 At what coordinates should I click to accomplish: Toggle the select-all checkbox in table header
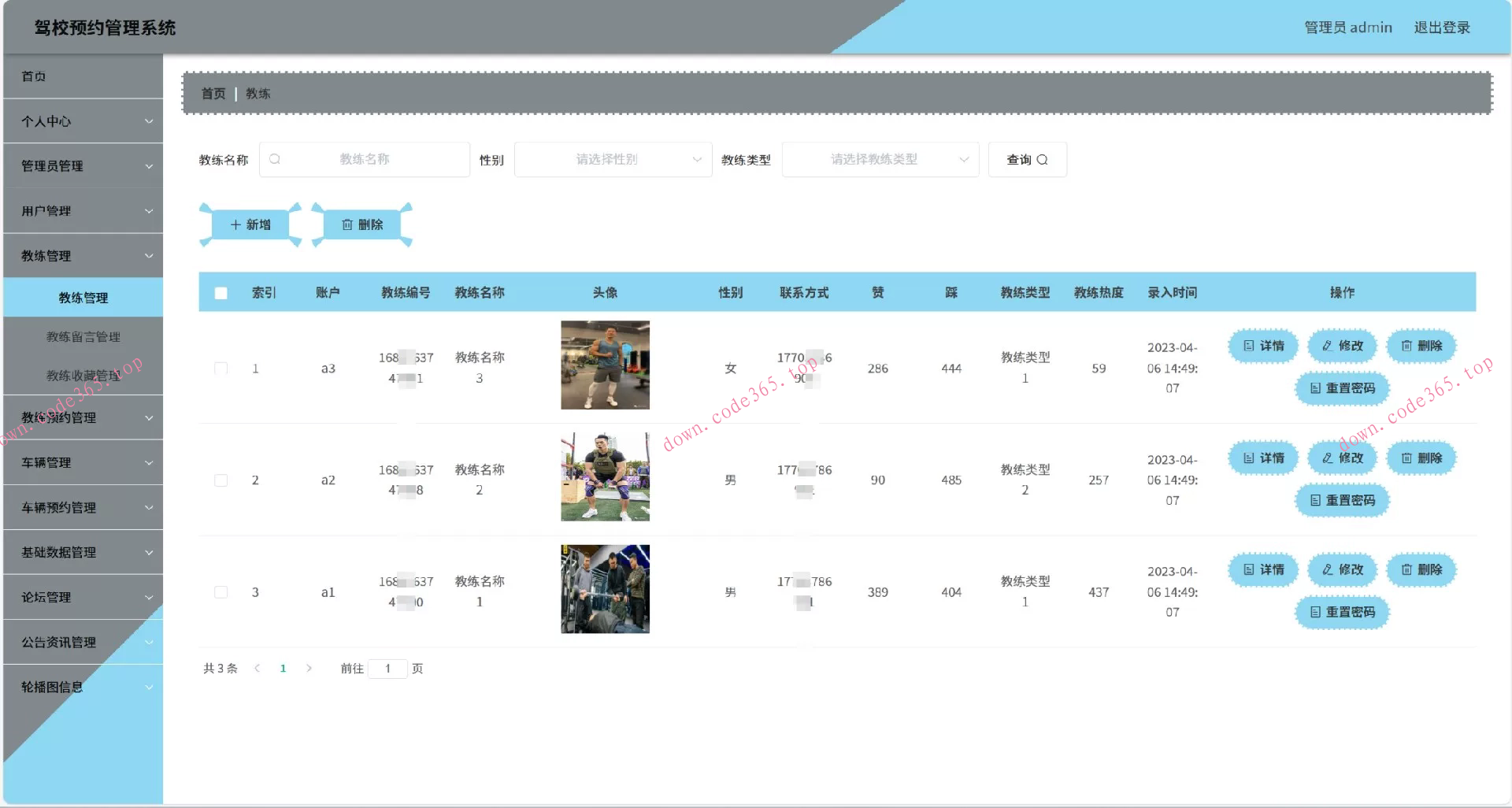tap(221, 293)
